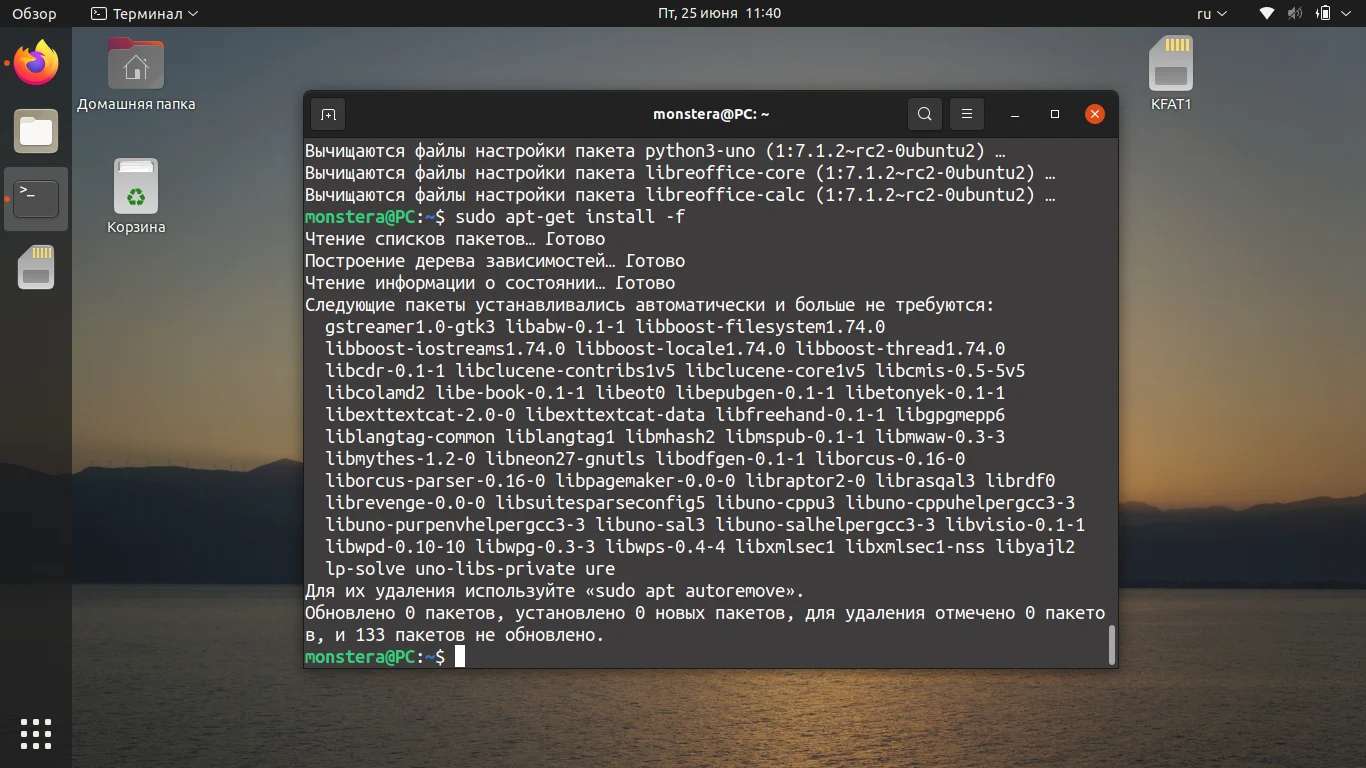This screenshot has width=1366, height=768.
Task: Launch Firefox from the dock
Action: tap(37, 64)
